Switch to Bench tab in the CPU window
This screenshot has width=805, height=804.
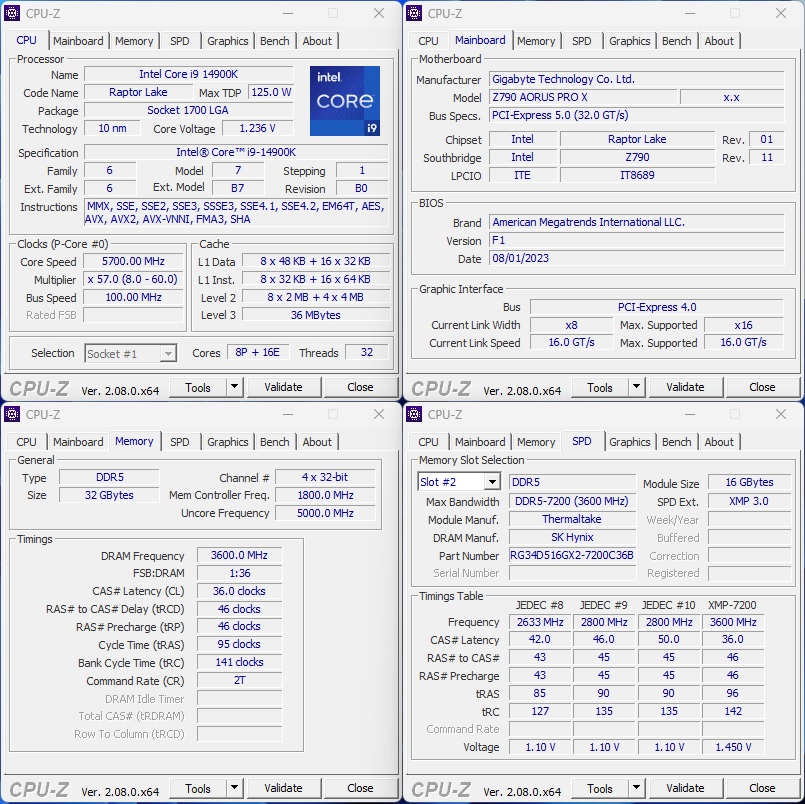click(x=275, y=41)
